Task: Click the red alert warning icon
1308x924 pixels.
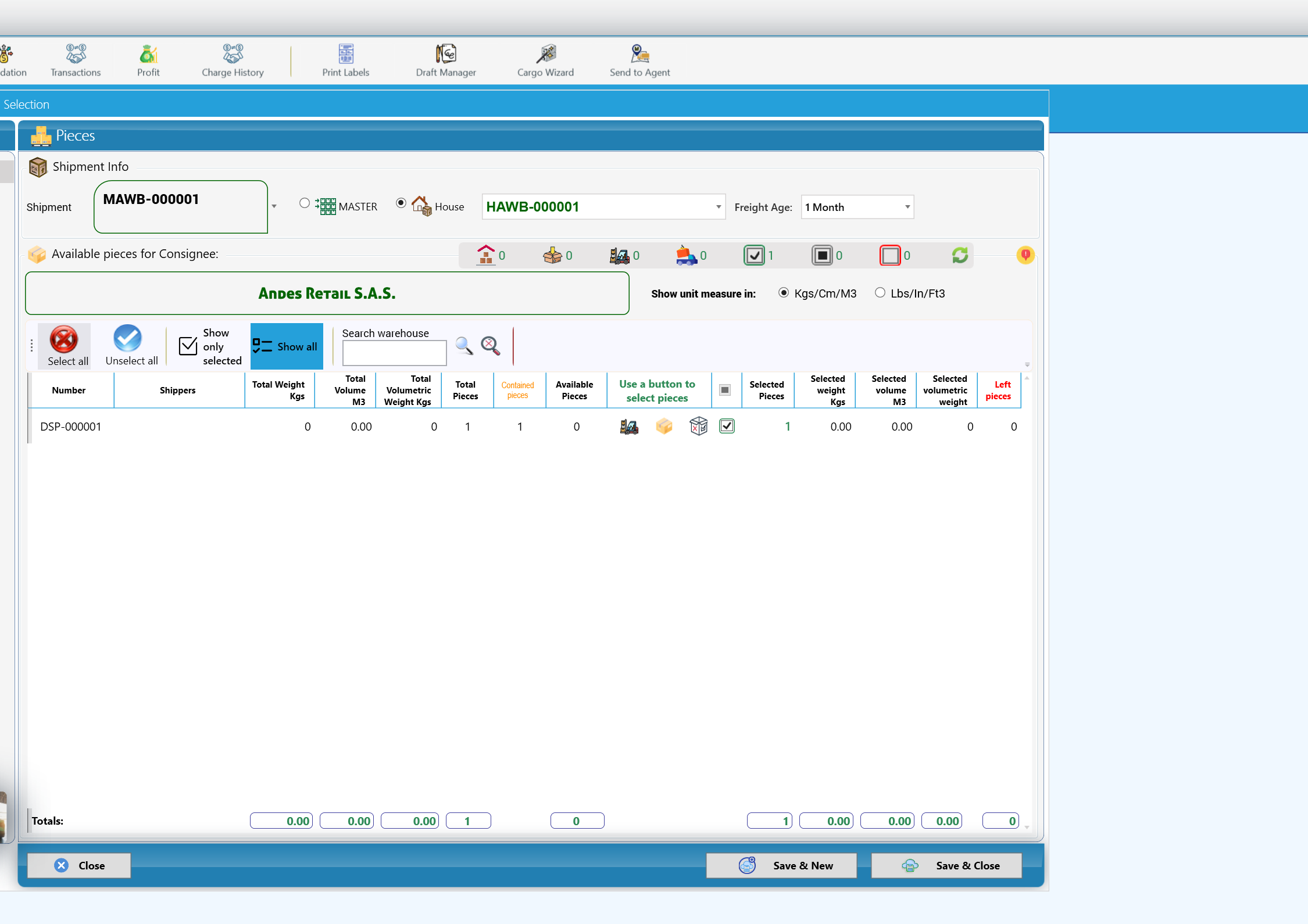Action: point(1025,255)
